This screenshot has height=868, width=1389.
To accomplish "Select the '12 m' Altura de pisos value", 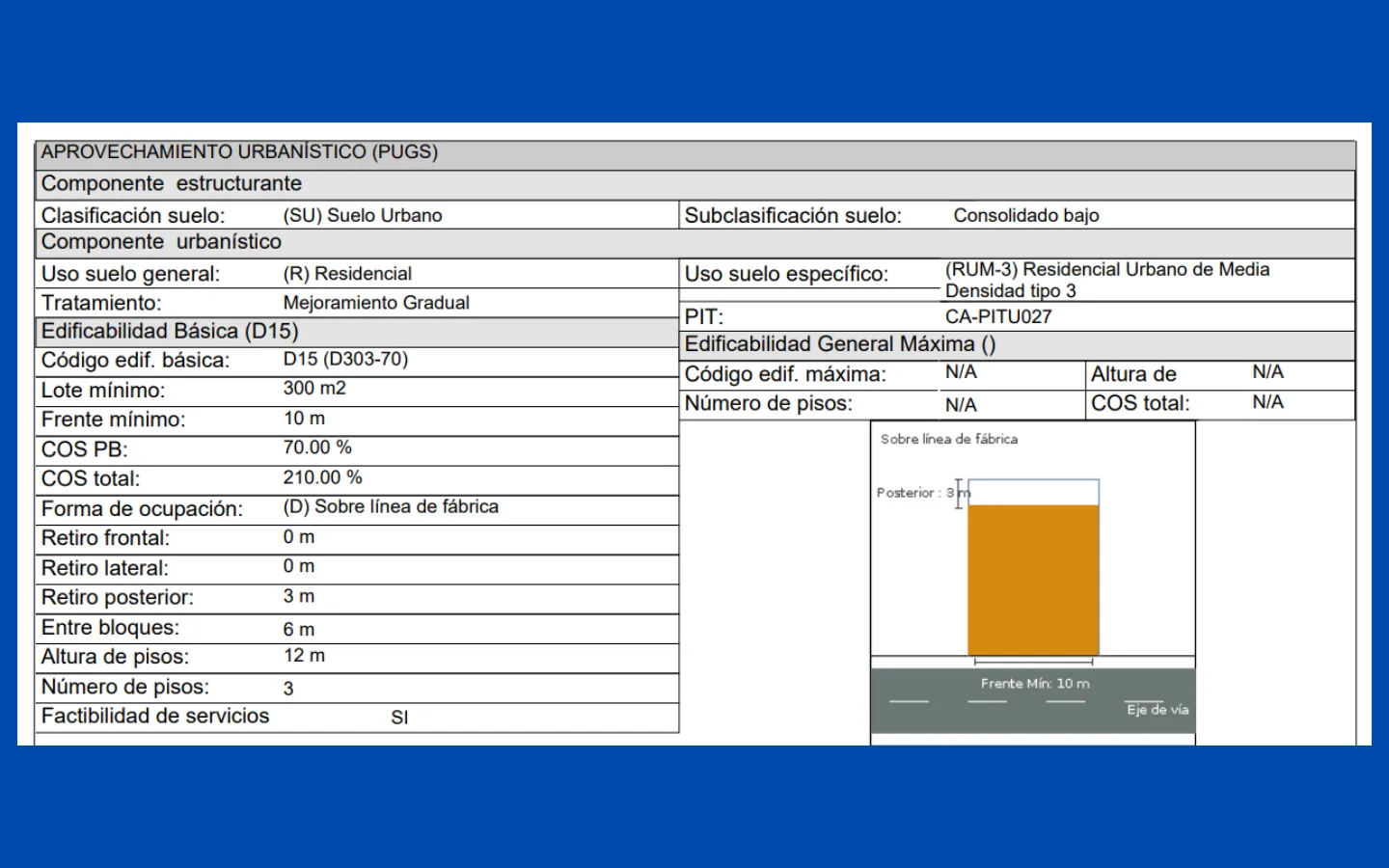I will (x=304, y=656).
